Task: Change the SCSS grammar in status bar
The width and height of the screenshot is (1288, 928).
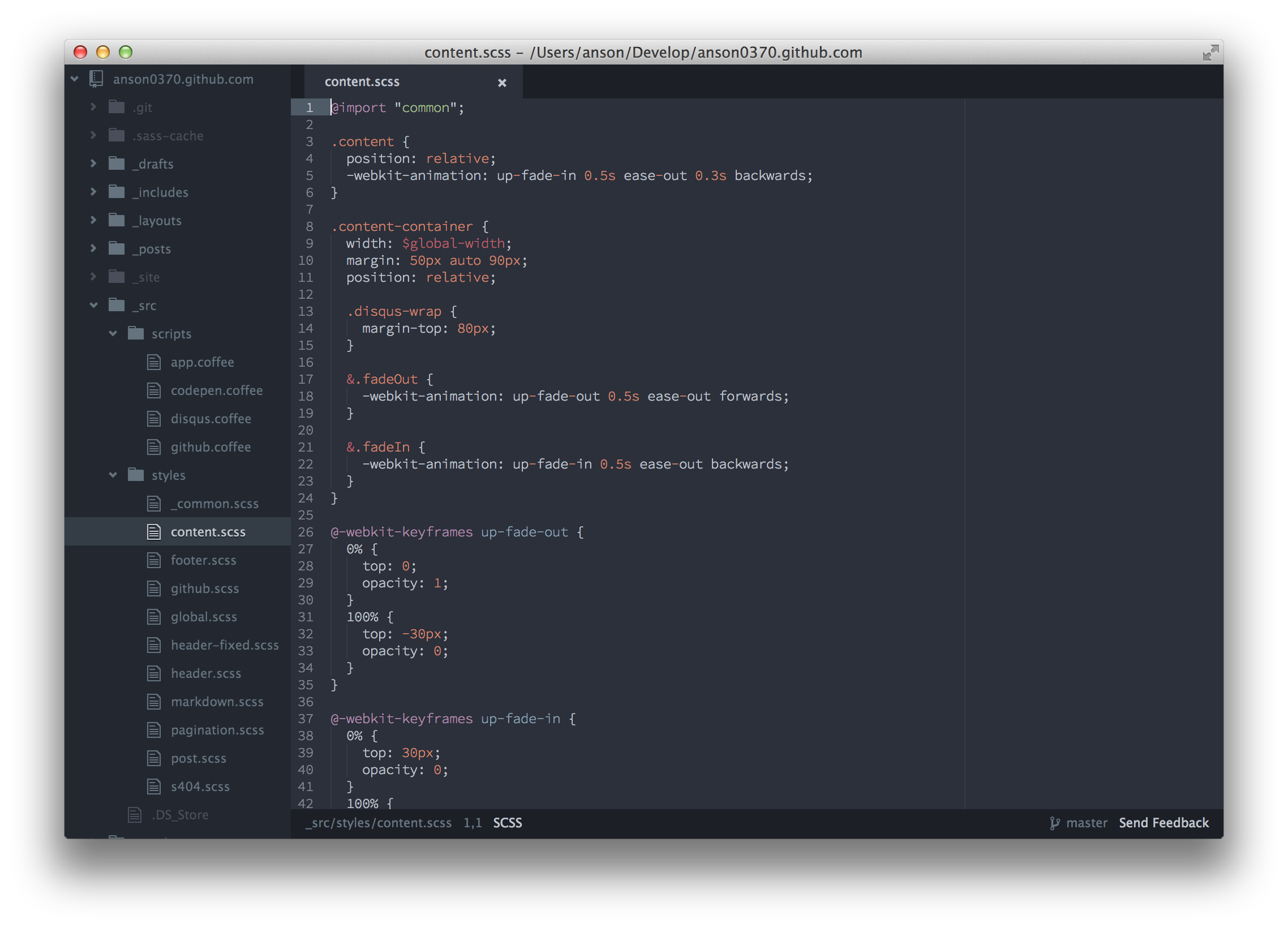Action: pos(507,823)
